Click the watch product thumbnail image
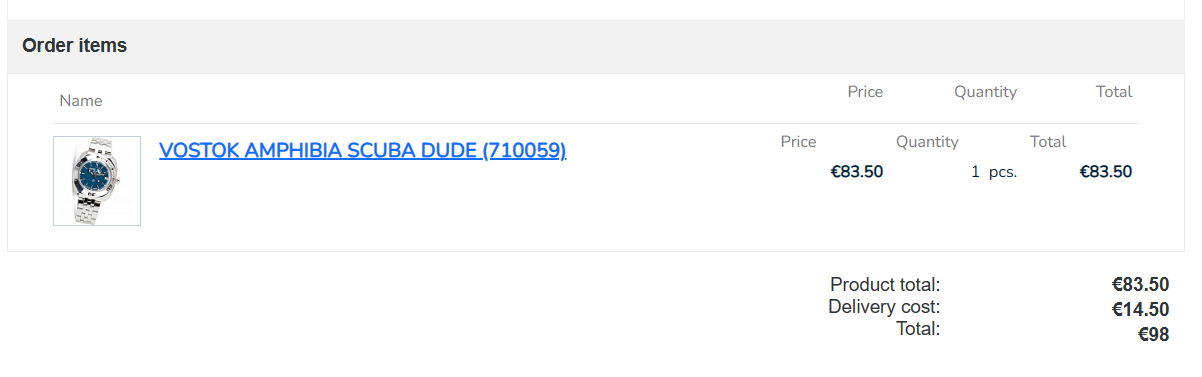The width and height of the screenshot is (1202, 377). (x=97, y=181)
